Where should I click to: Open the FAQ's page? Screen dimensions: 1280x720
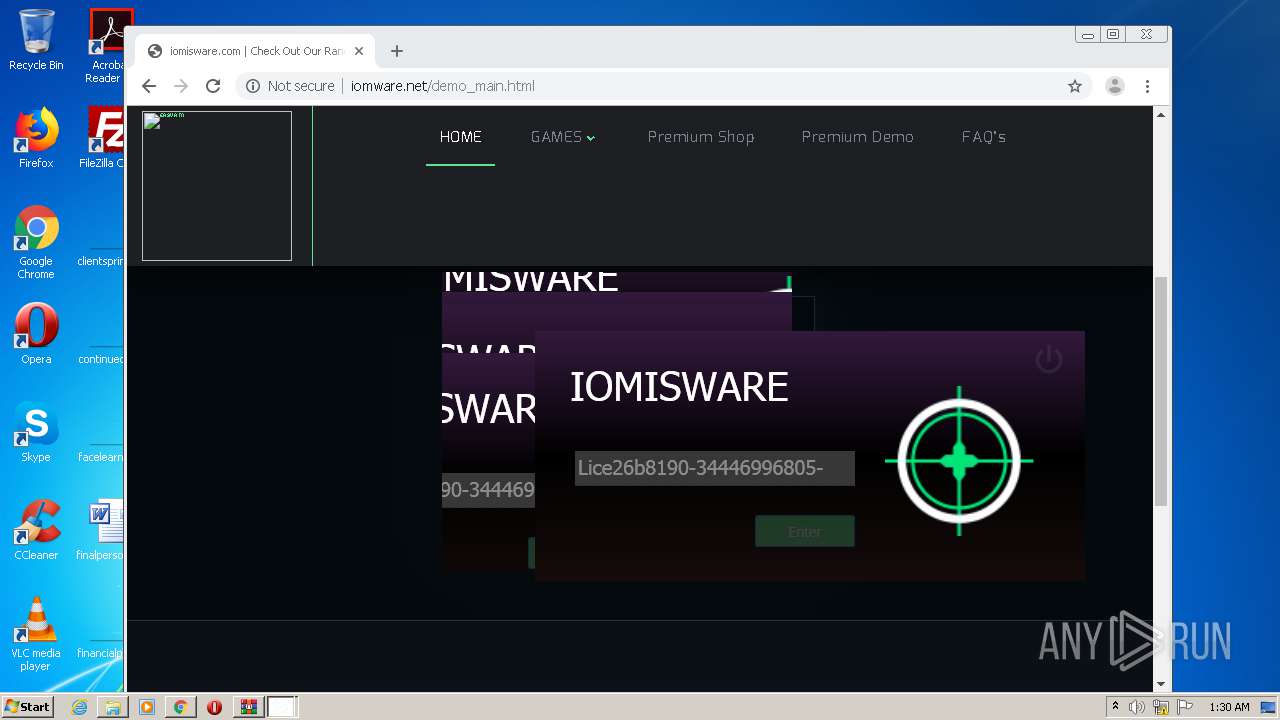coord(984,137)
